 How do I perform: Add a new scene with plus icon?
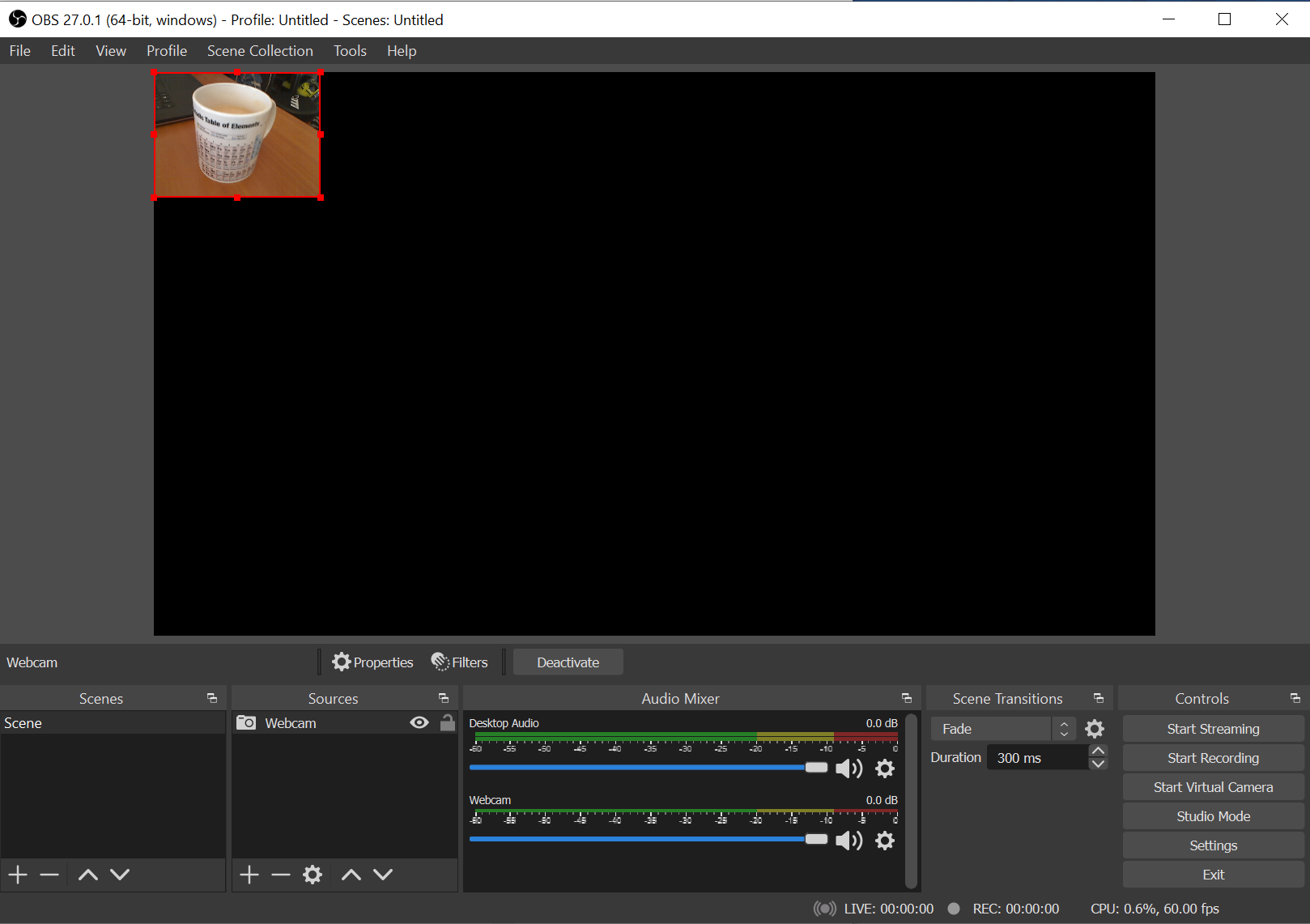point(18,875)
